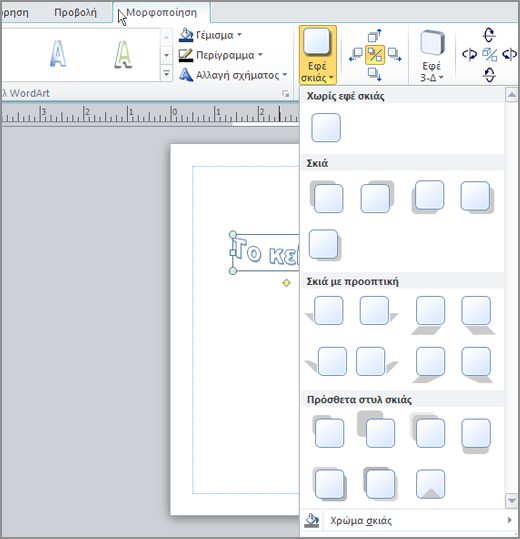The image size is (520, 539).
Task: Switch to the Μορφοποίηση tab
Action: 162,12
